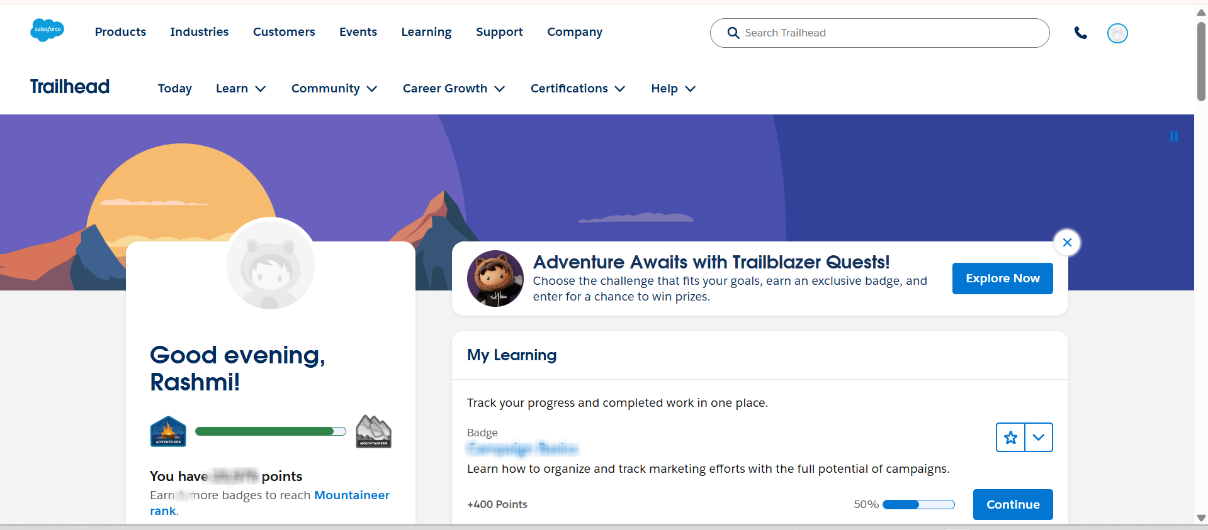Viewport: 1208px width, 530px height.
Task: Open the user profile avatar menu
Action: tap(1117, 33)
